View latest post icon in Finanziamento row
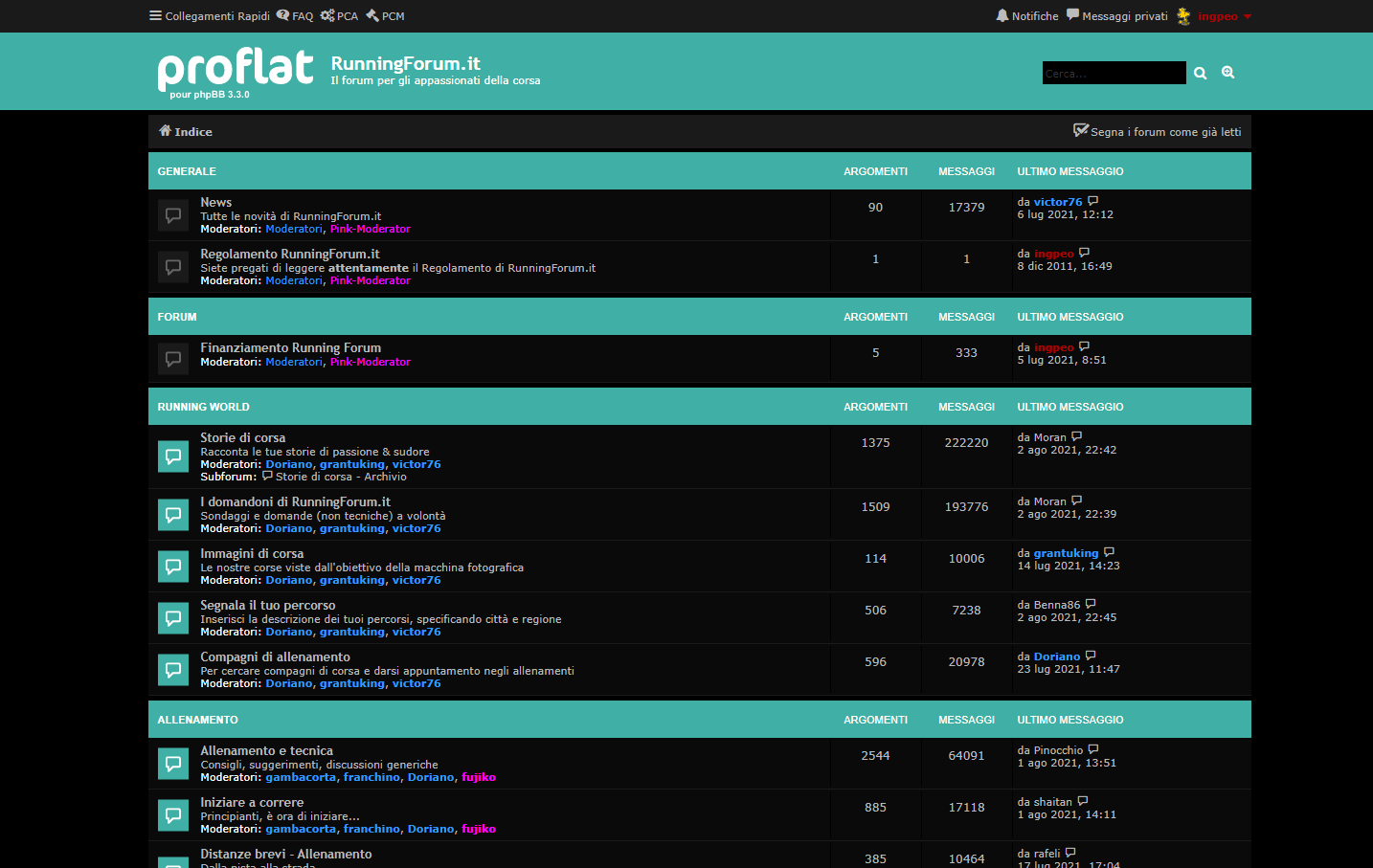Screen dimensions: 1373x868 click(1085, 346)
